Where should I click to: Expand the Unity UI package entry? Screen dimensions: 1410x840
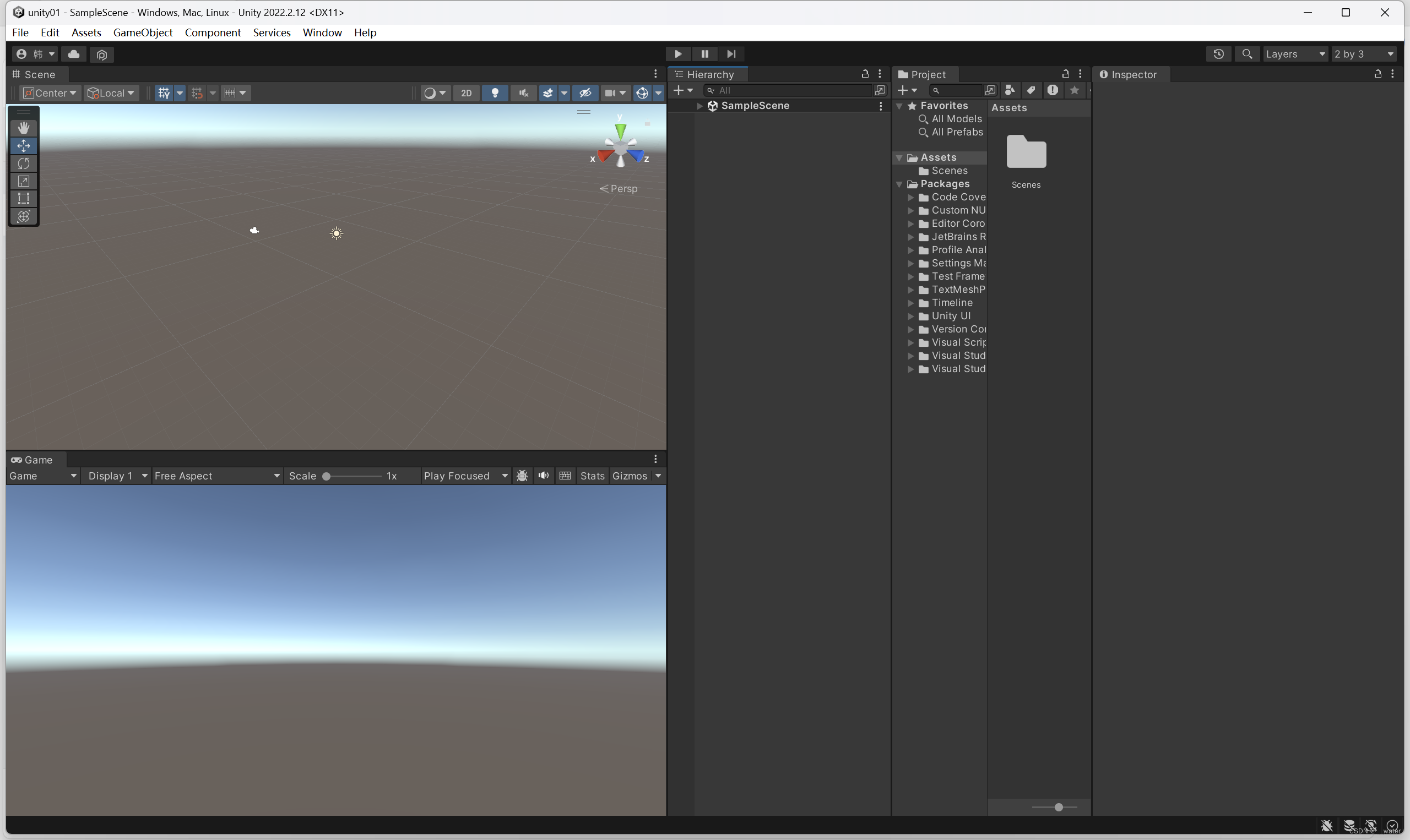click(x=910, y=316)
